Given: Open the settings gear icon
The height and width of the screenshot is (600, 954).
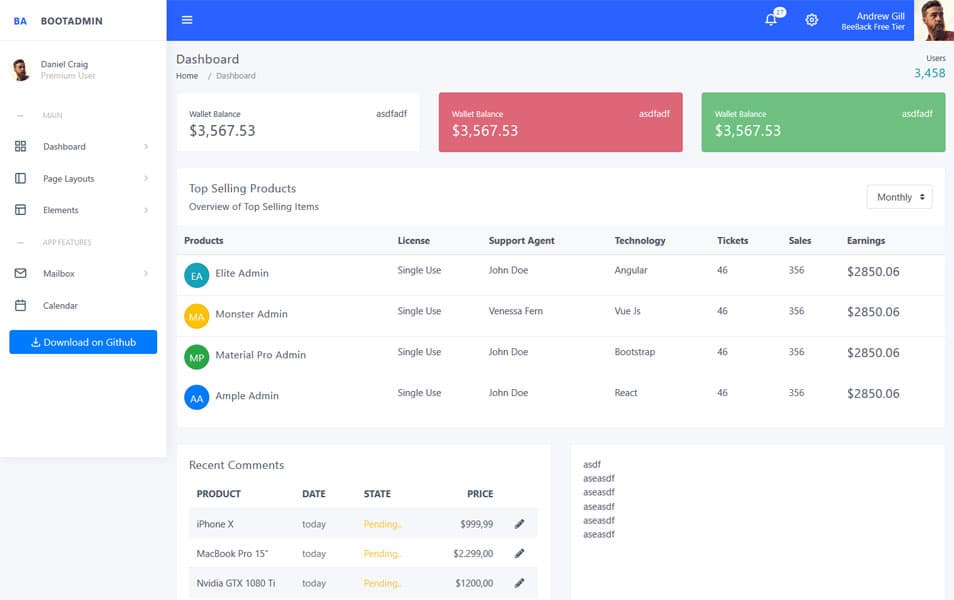Looking at the screenshot, I should (812, 19).
